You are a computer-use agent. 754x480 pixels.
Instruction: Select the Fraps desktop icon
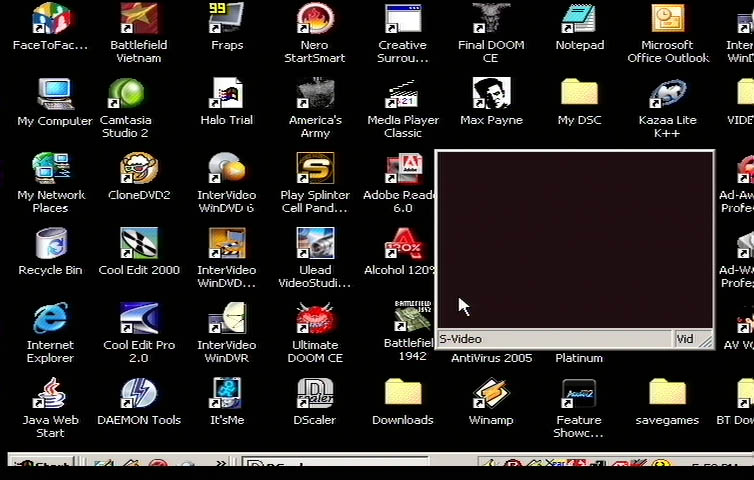[226, 19]
